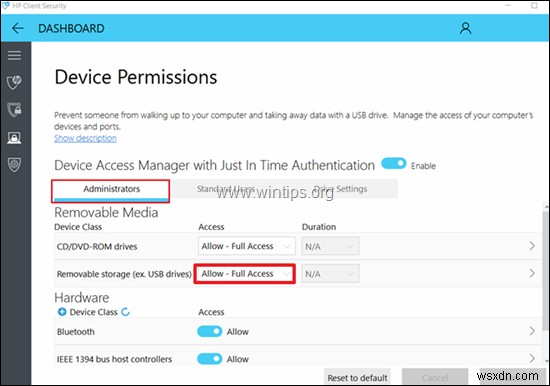Image resolution: width=550 pixels, height=386 pixels.
Task: Click Reset to default button
Action: pos(357,378)
